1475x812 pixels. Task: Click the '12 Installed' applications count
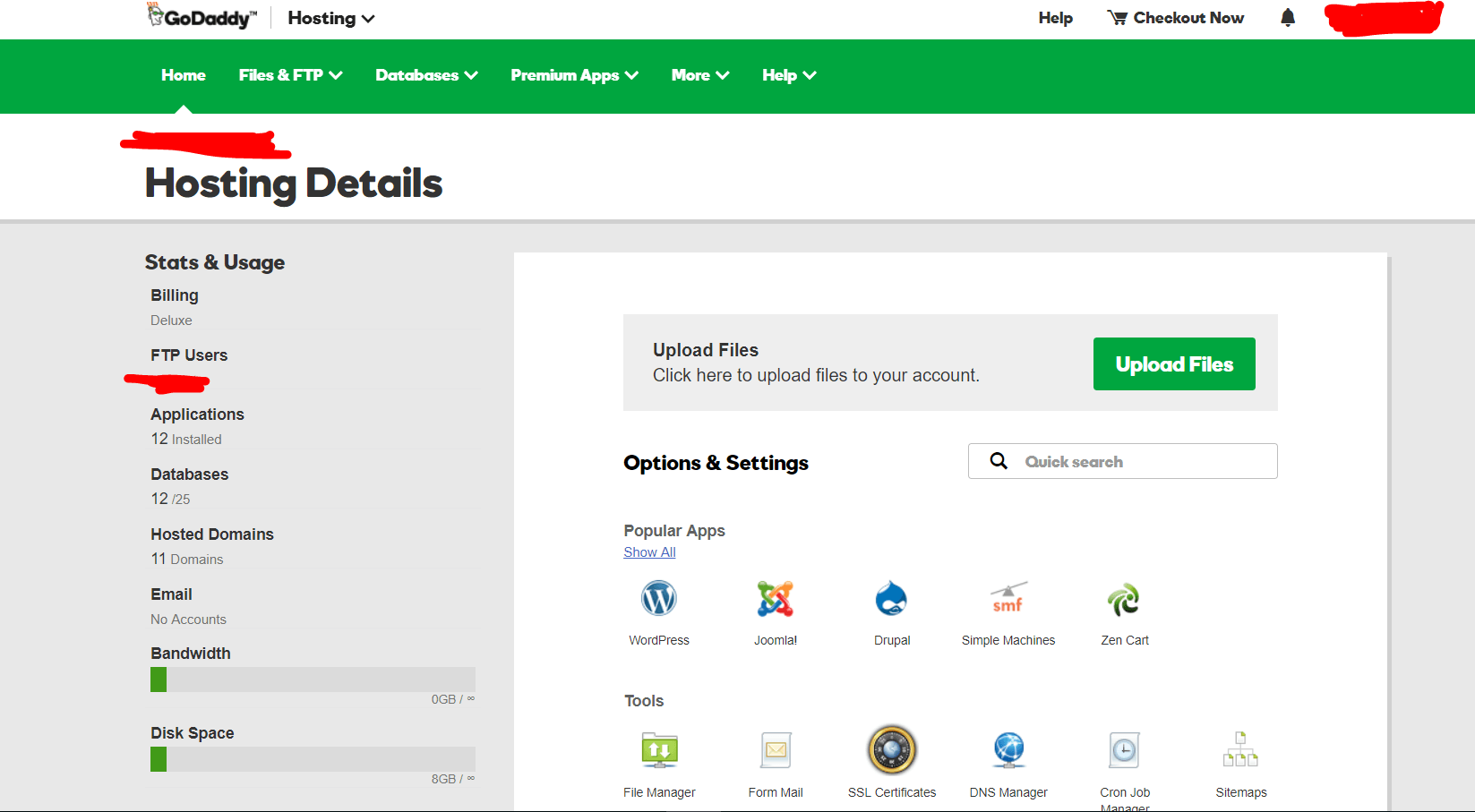[186, 439]
